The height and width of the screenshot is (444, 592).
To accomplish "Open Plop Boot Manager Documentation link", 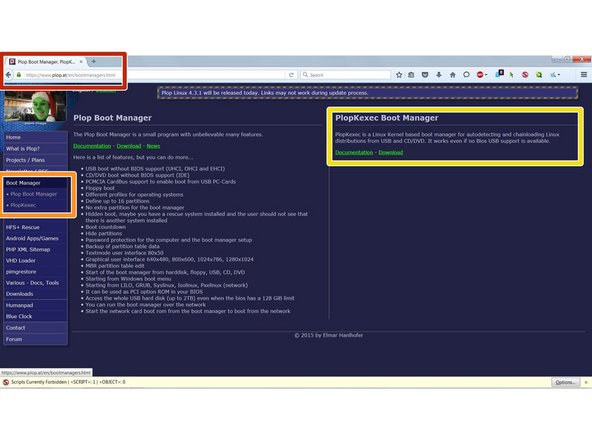I will click(92, 146).
